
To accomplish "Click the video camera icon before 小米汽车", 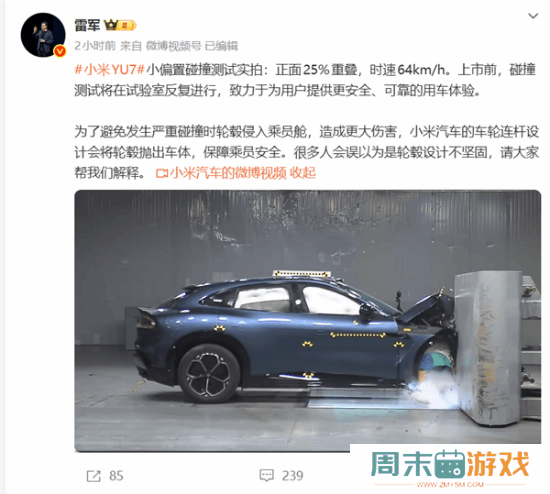I will (162, 173).
